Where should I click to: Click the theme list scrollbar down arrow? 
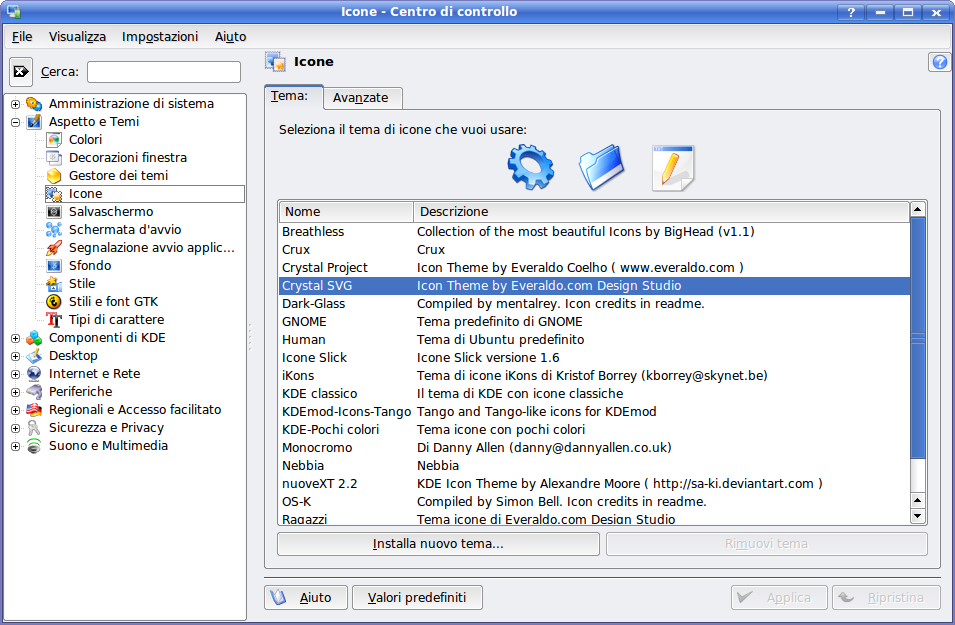[x=918, y=516]
